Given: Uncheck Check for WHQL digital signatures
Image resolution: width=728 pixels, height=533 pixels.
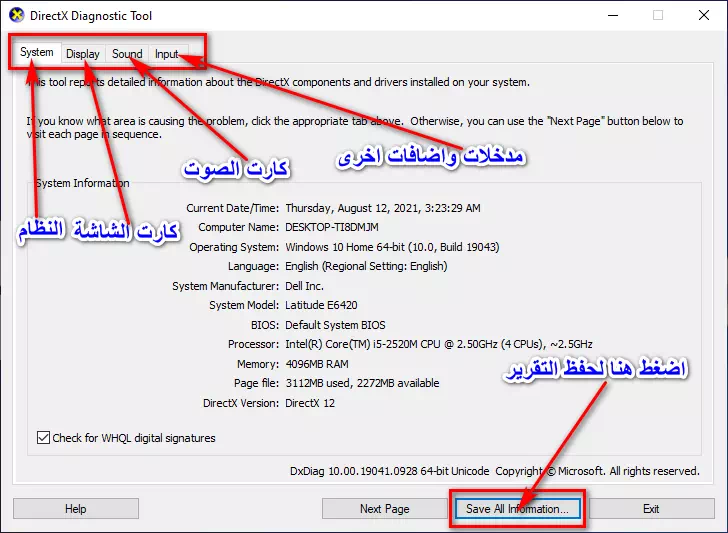Looking at the screenshot, I should tap(43, 438).
